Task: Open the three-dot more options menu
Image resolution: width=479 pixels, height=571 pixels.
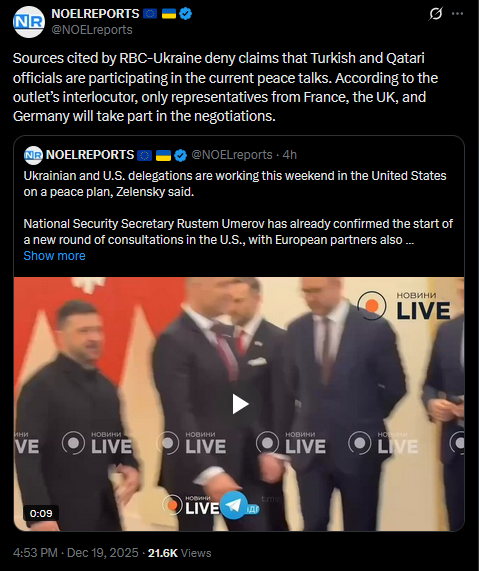Action: [x=458, y=14]
